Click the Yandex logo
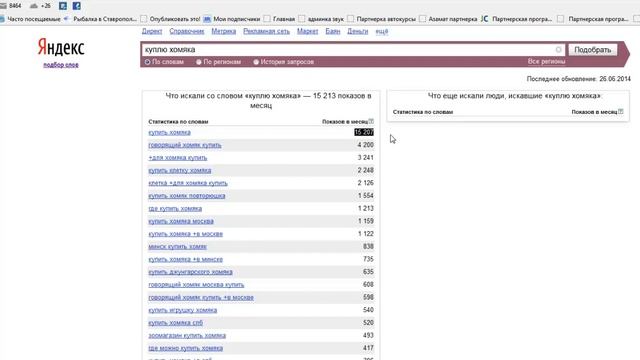The image size is (640, 360). [x=61, y=47]
